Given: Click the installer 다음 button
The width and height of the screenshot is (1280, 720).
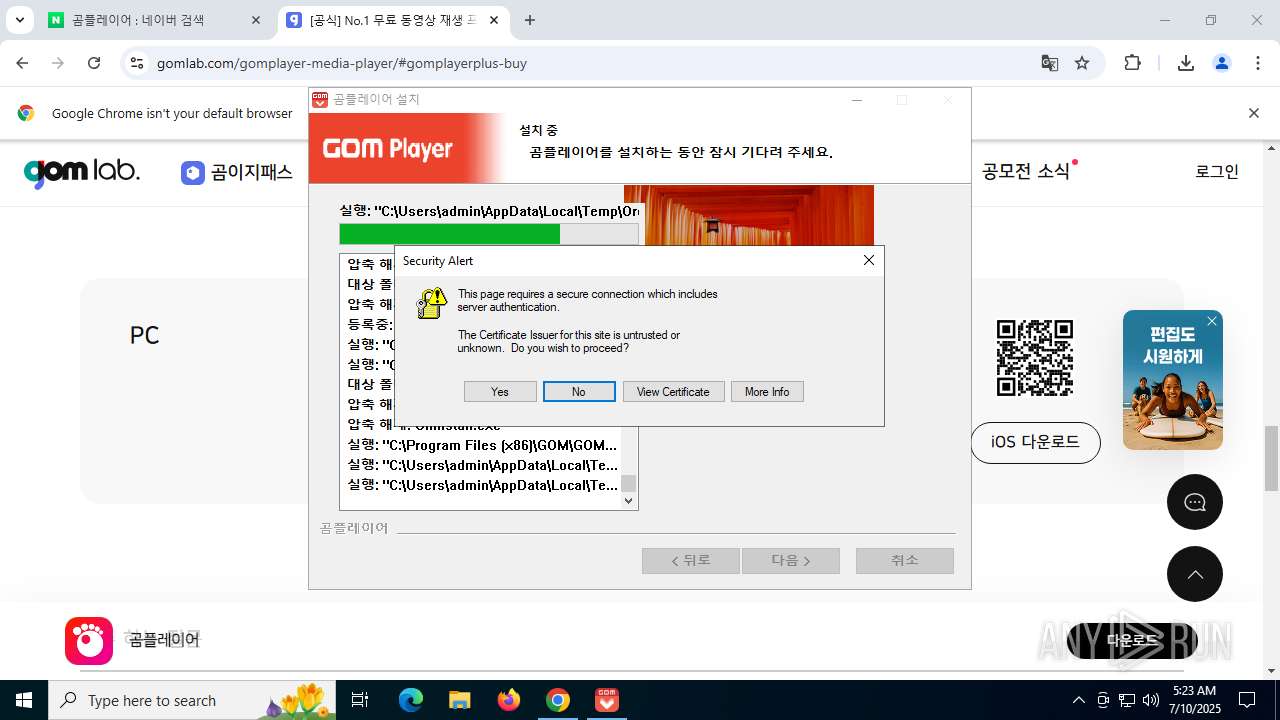Looking at the screenshot, I should (x=791, y=561).
